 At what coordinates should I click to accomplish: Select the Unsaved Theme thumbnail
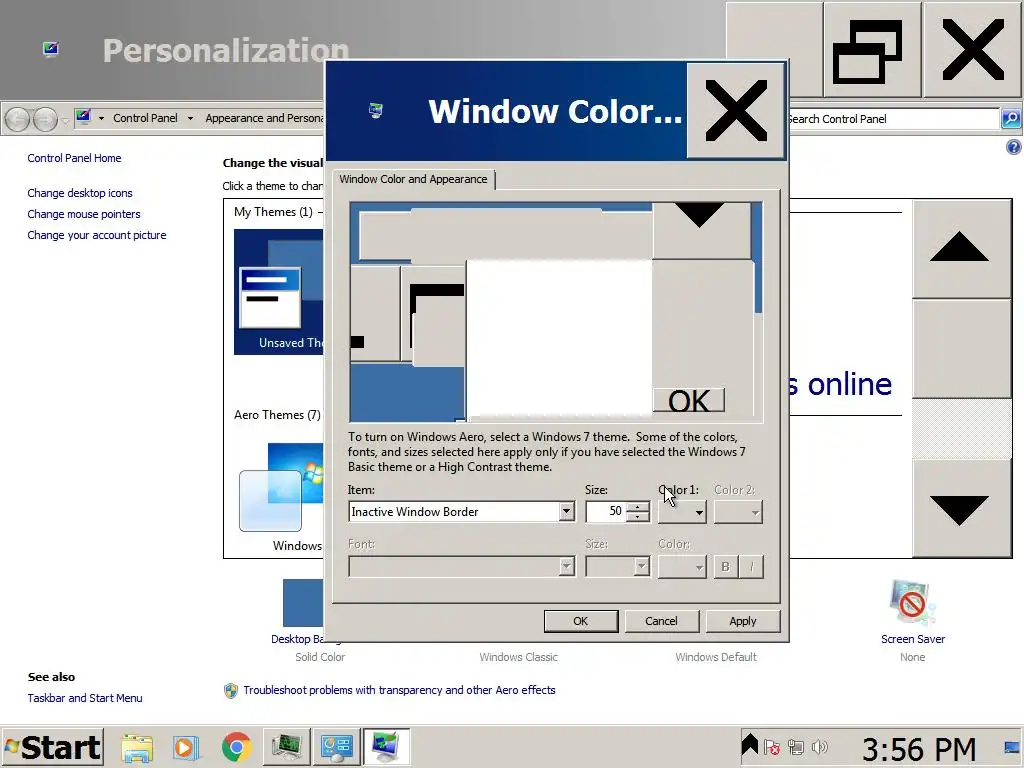tap(279, 292)
